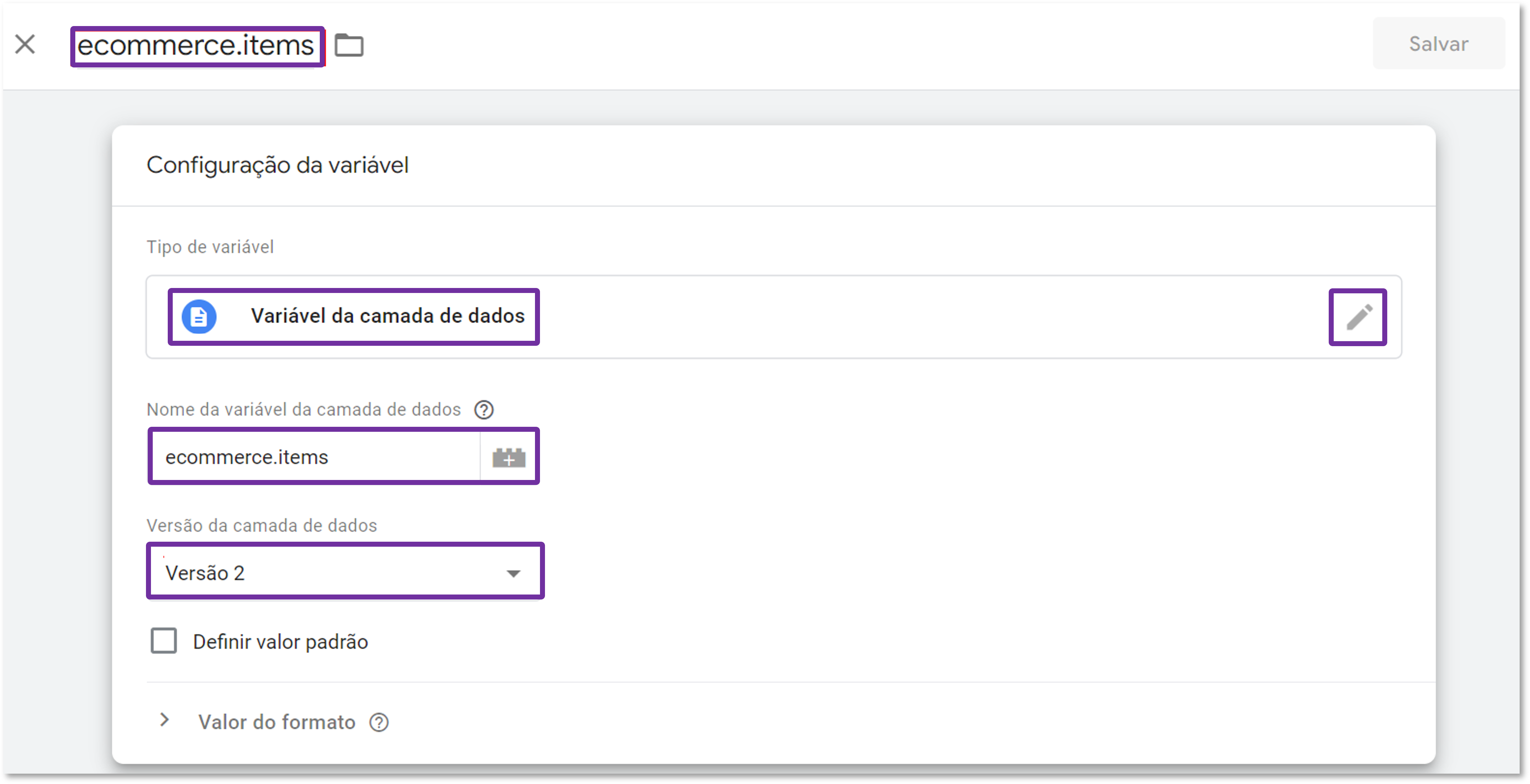Select the Versão da camada de dados label
Image resolution: width=1530 pixels, height=784 pixels.
pos(262,526)
